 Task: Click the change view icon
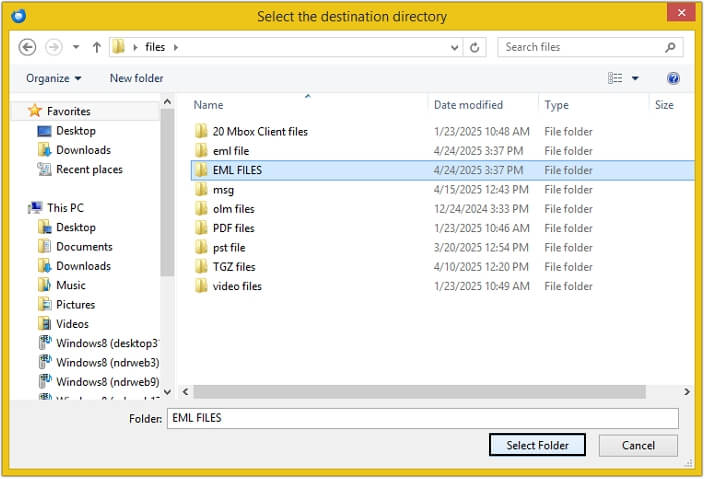[615, 78]
